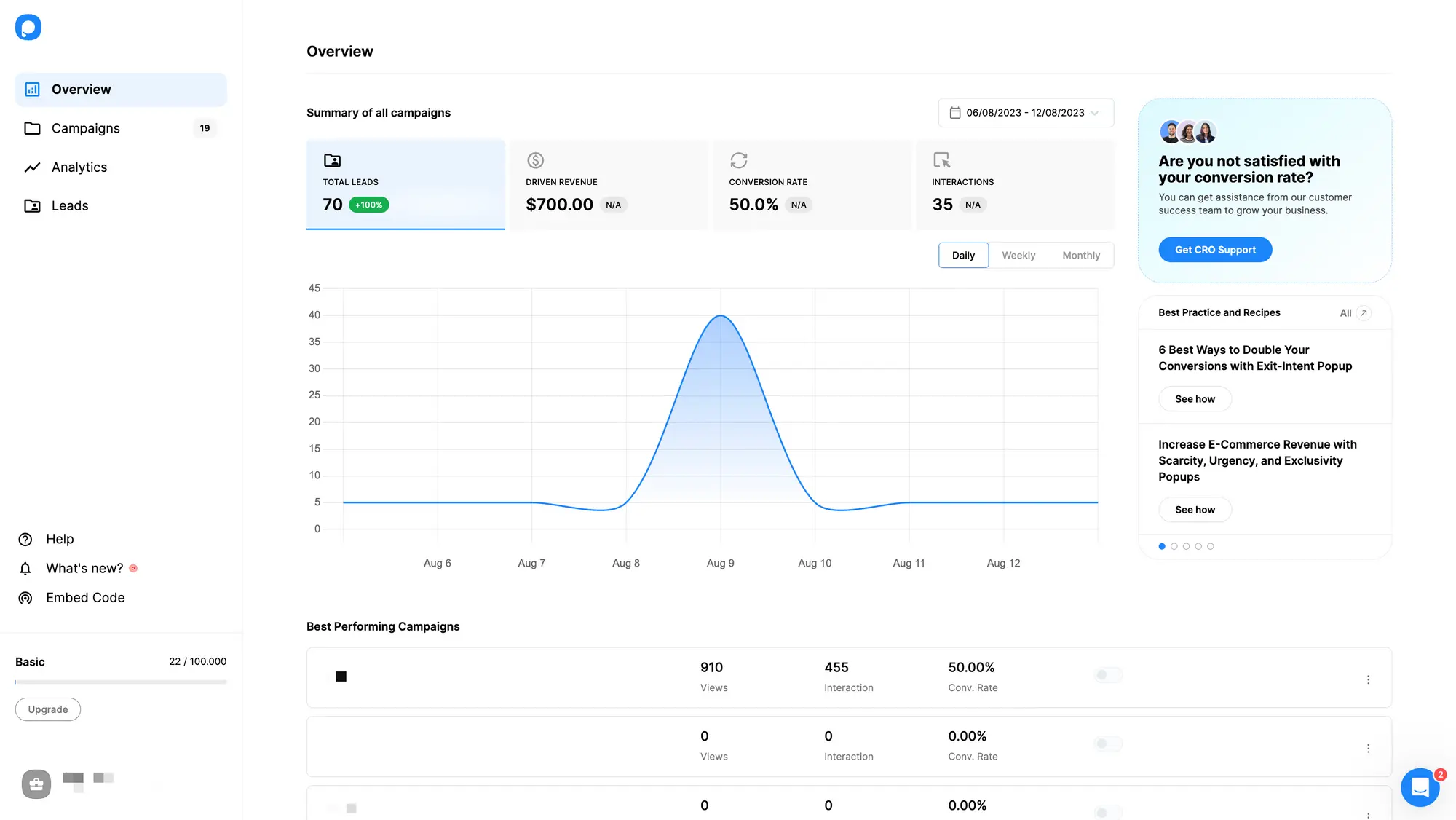The width and height of the screenshot is (1456, 820).
Task: Toggle the first campaign status switch
Action: [1108, 675]
